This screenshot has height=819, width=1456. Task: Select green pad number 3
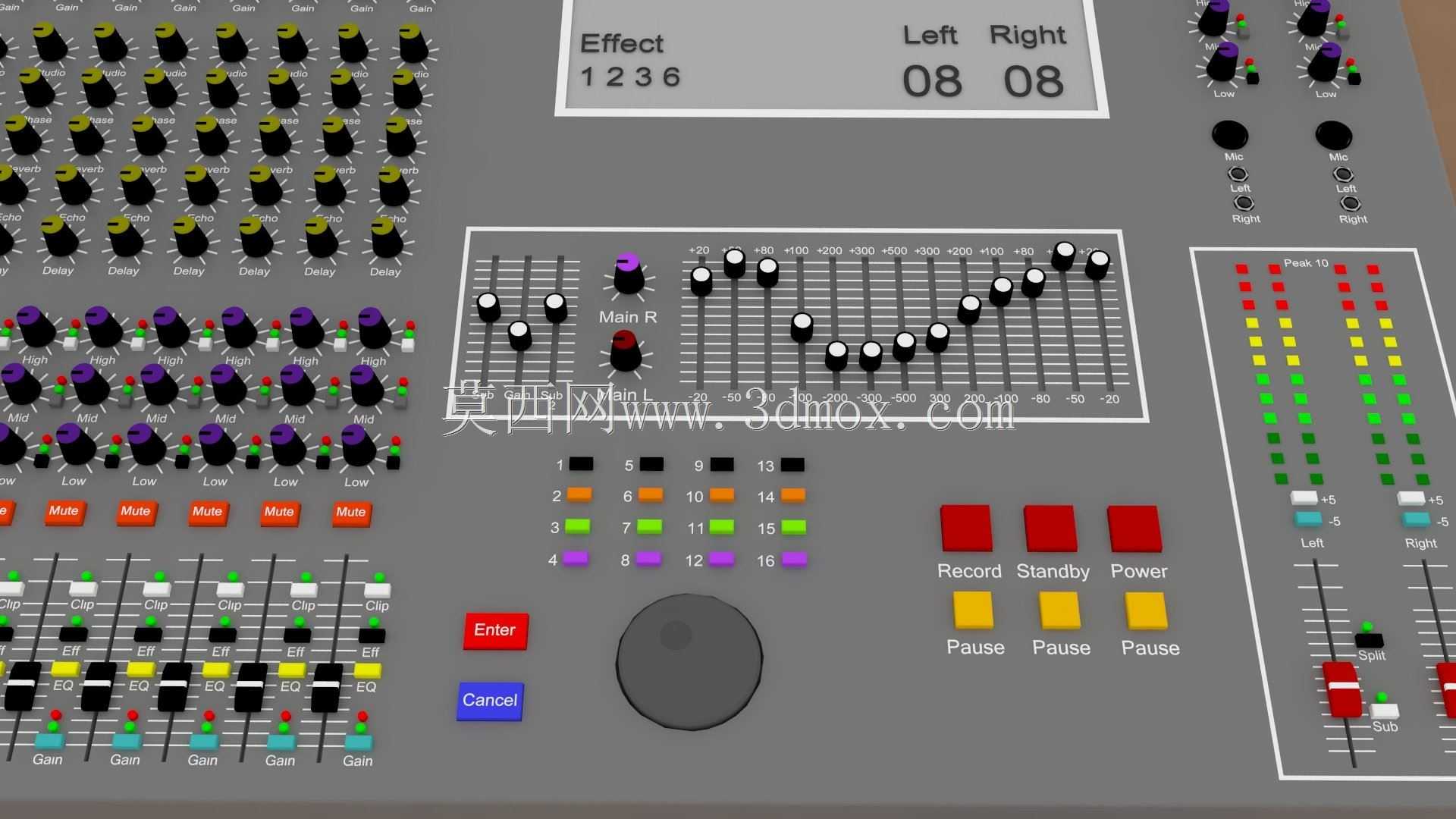(578, 526)
